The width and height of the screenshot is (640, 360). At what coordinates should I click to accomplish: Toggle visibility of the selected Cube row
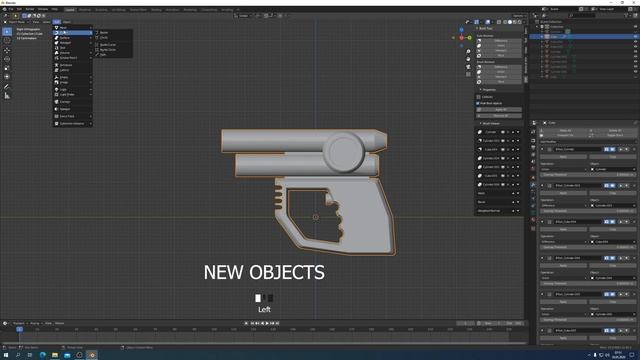coord(635,37)
